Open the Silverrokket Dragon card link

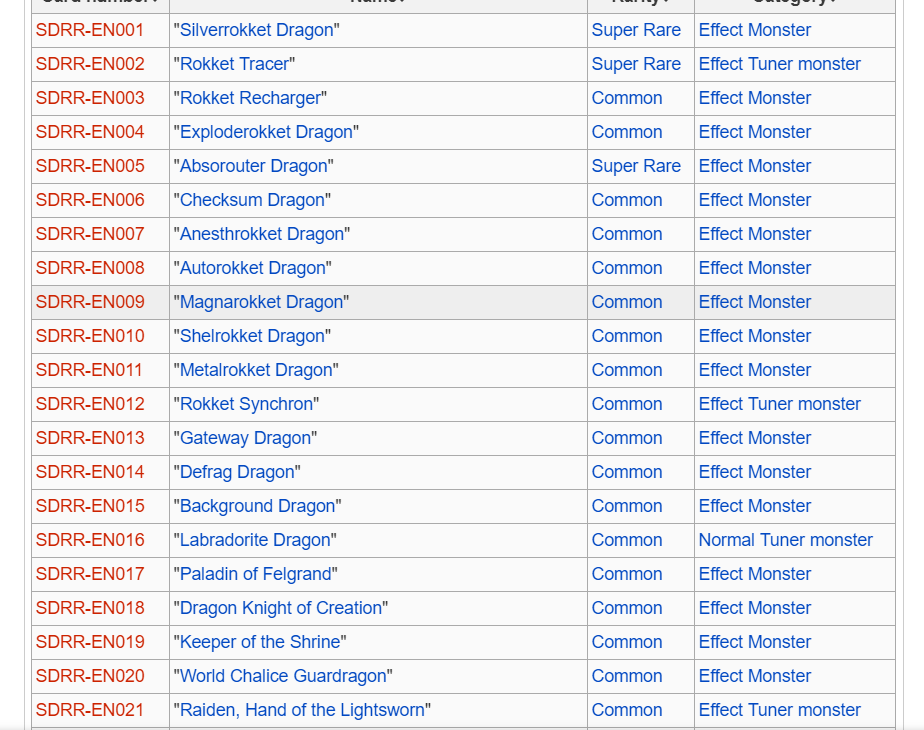(x=256, y=30)
